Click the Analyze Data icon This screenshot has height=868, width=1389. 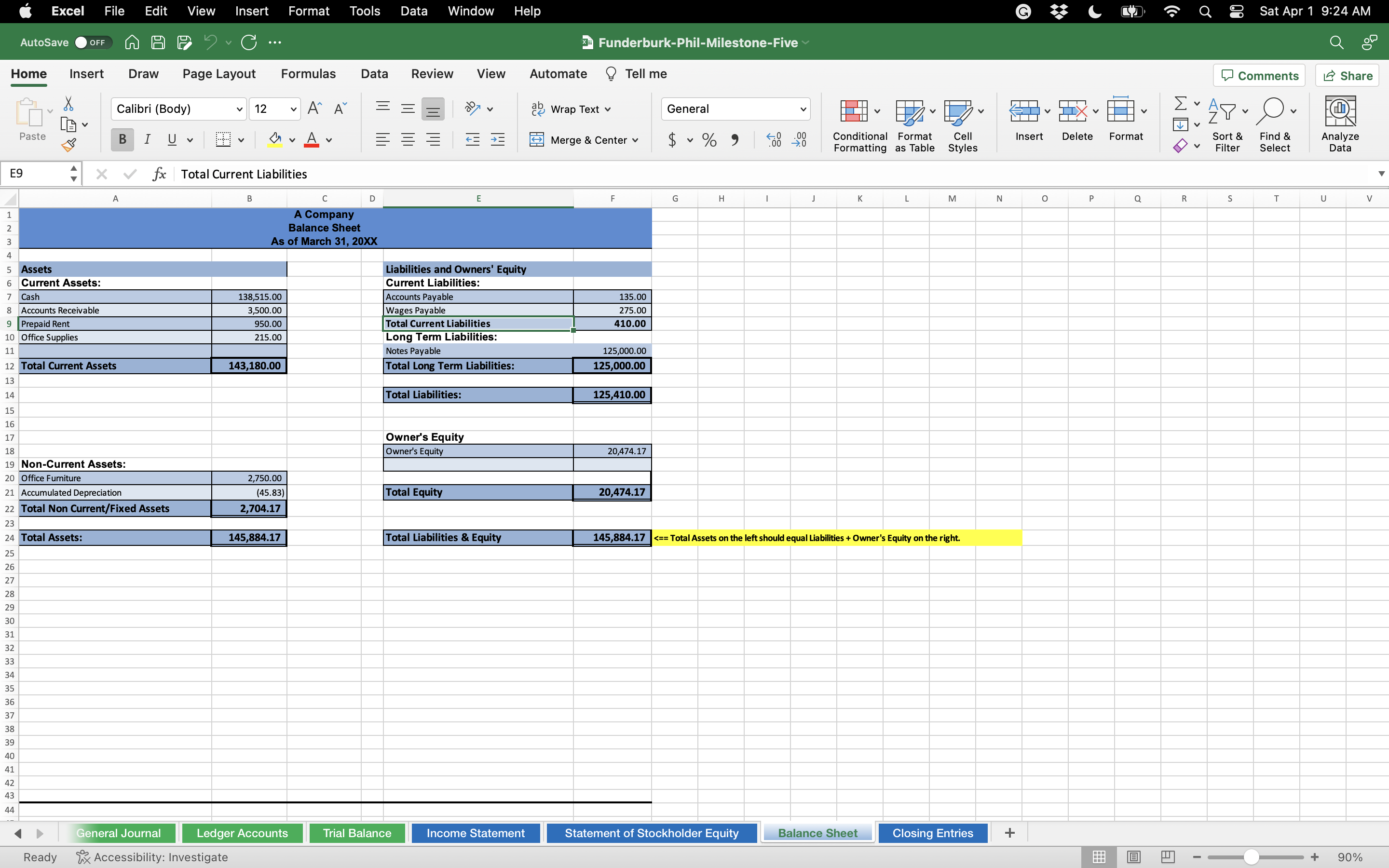click(x=1340, y=122)
